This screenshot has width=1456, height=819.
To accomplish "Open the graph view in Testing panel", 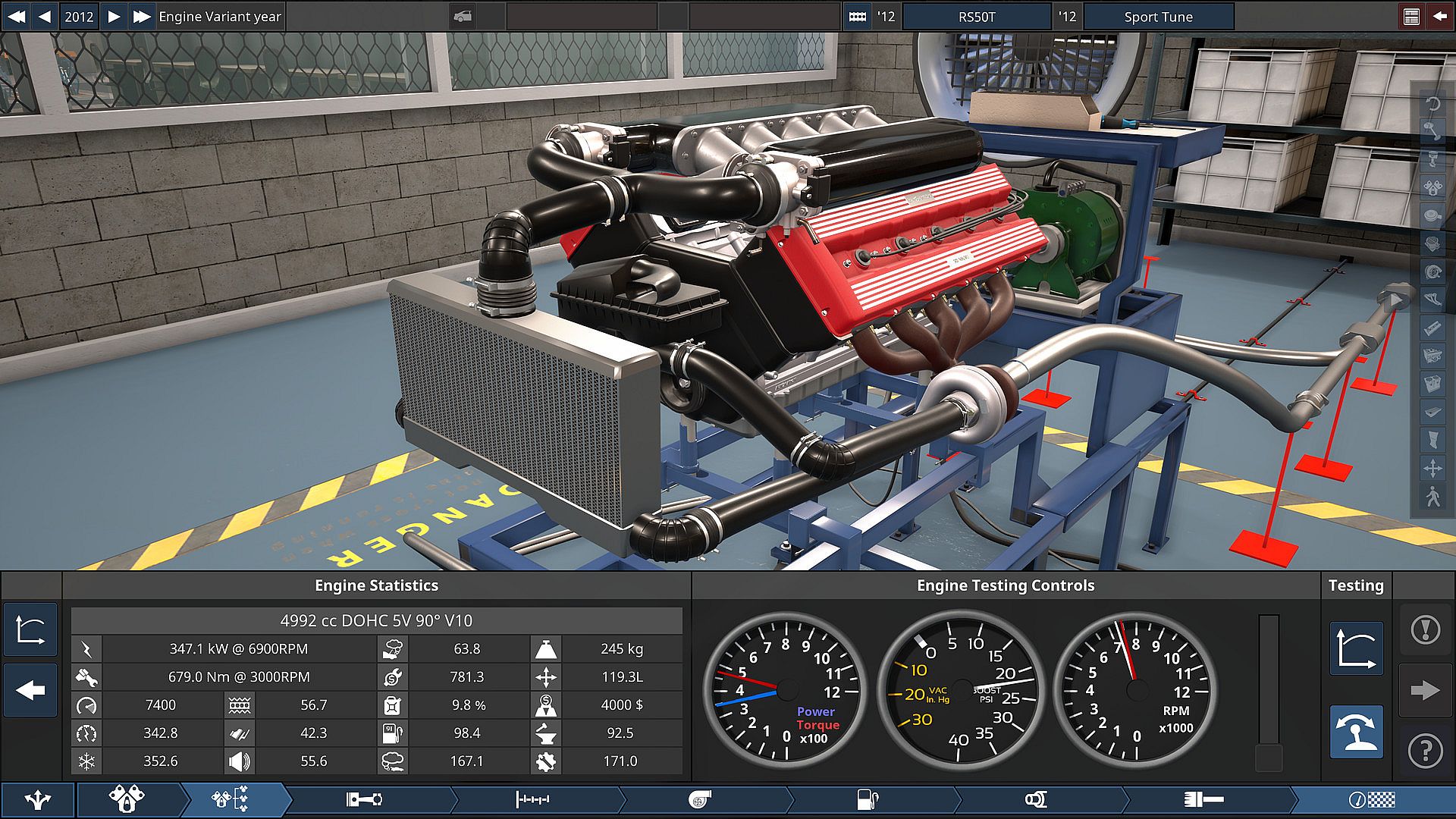I will click(1356, 649).
